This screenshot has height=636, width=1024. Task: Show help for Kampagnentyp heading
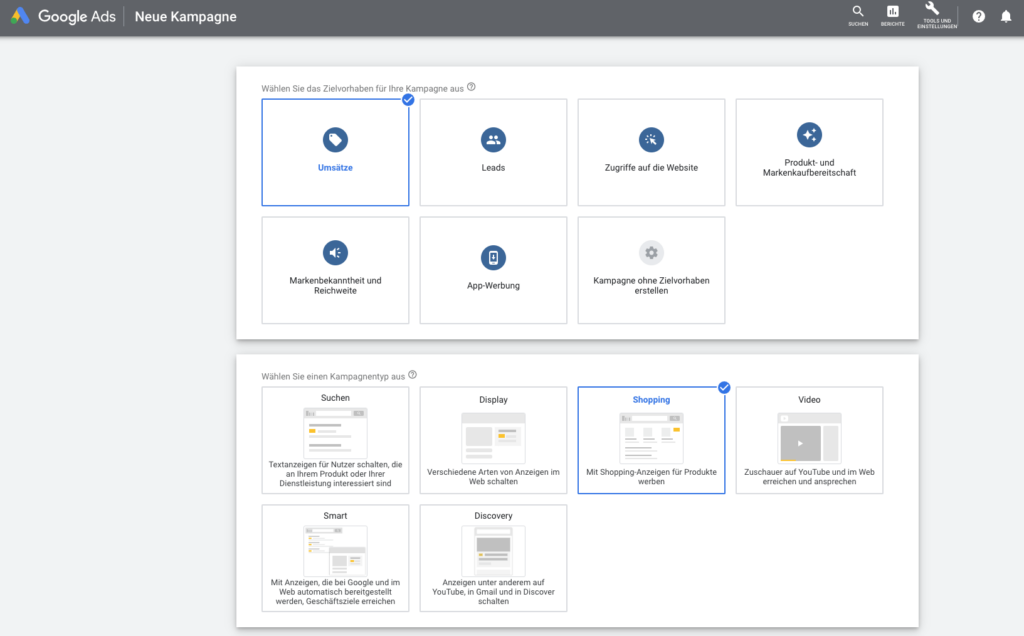pos(413,375)
